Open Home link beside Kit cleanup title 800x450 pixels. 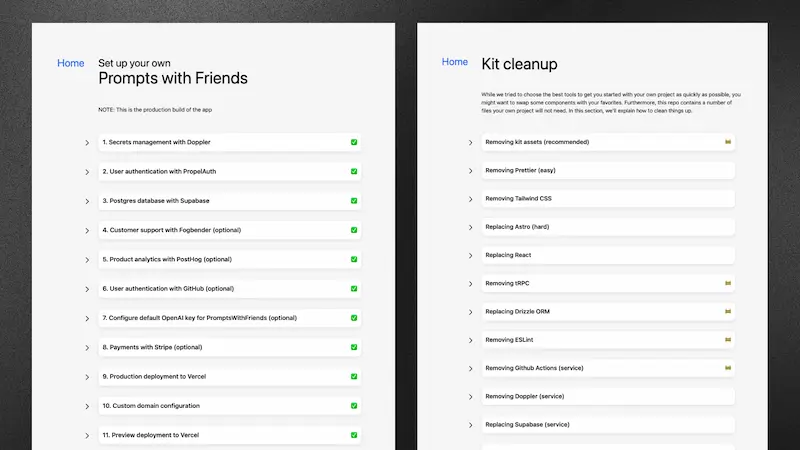point(455,62)
